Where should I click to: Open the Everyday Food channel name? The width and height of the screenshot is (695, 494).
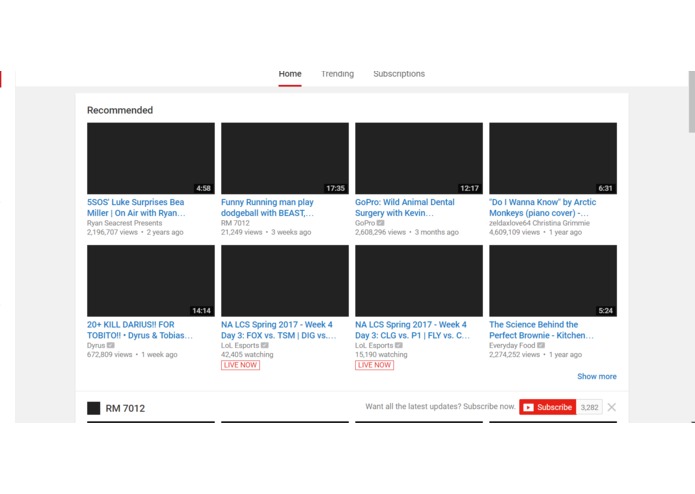512,345
